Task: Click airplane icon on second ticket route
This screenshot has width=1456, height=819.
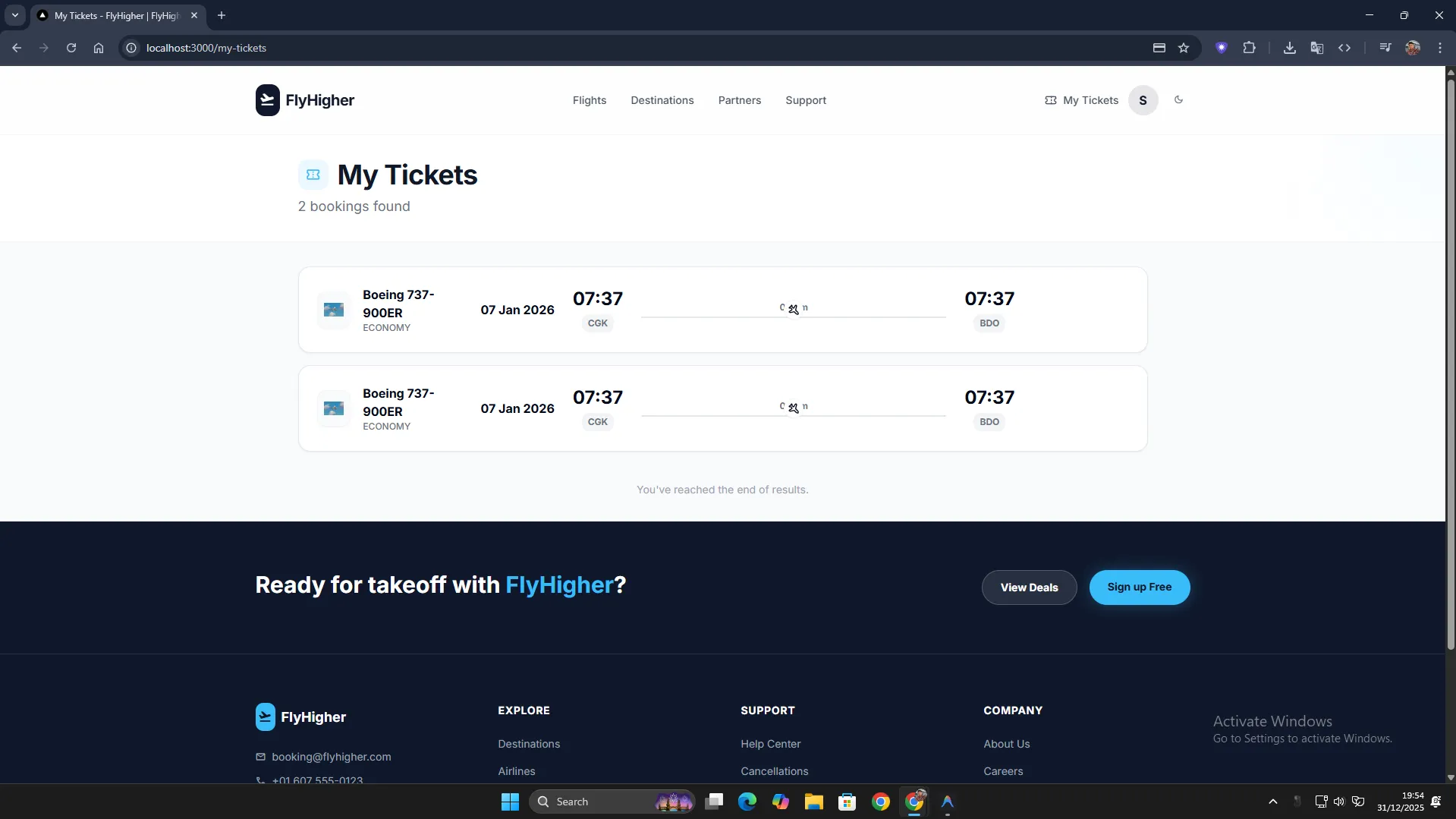Action: pyautogui.click(x=794, y=408)
